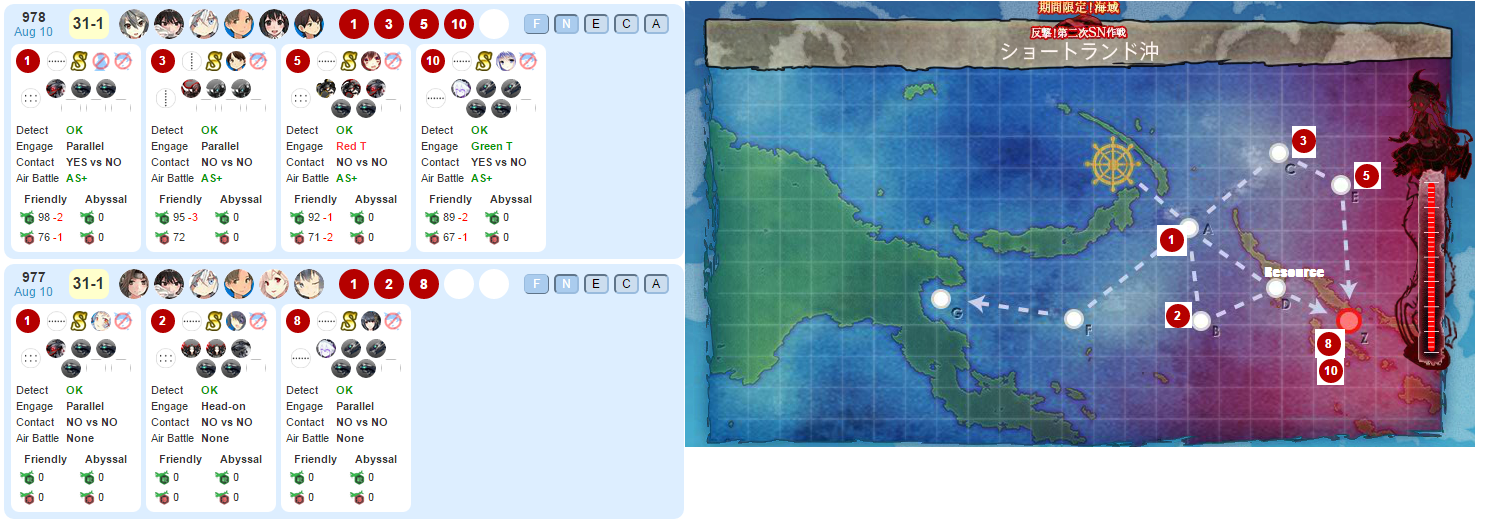Click the friendly bomber icon beside 71 -2
Screen dimensions: 1490x519
(298, 237)
